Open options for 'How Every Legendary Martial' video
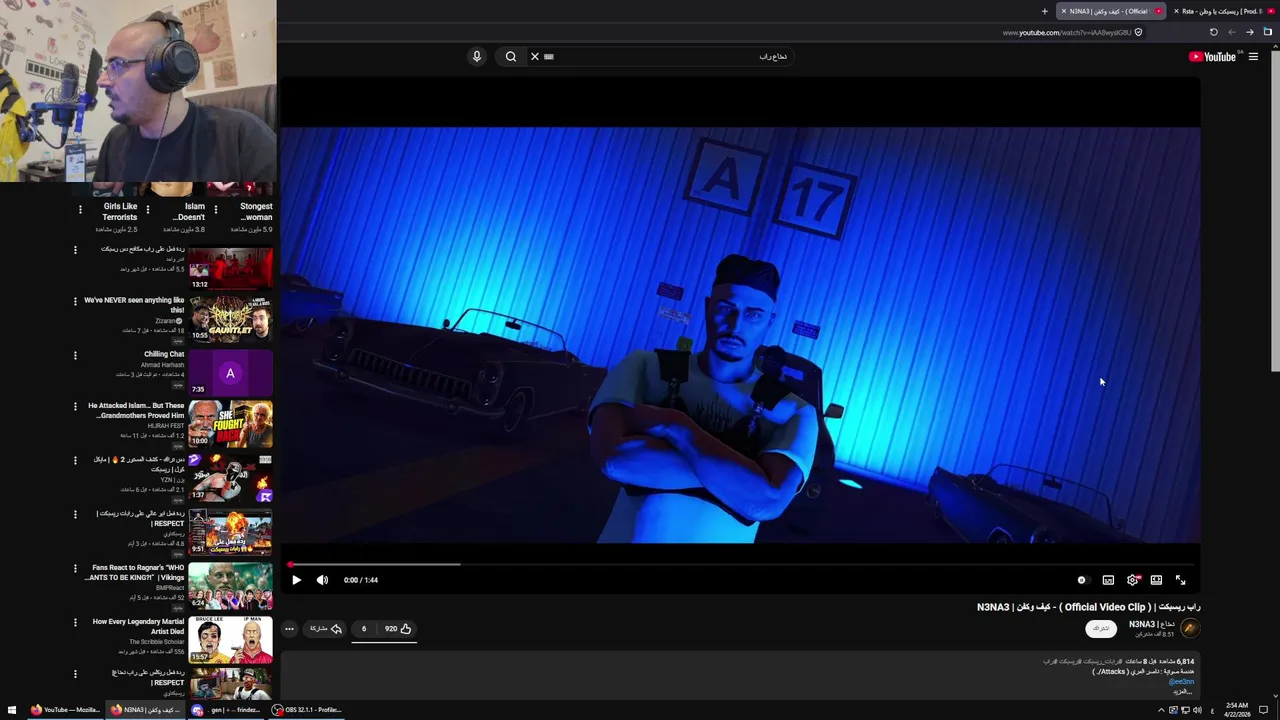 coord(75,622)
